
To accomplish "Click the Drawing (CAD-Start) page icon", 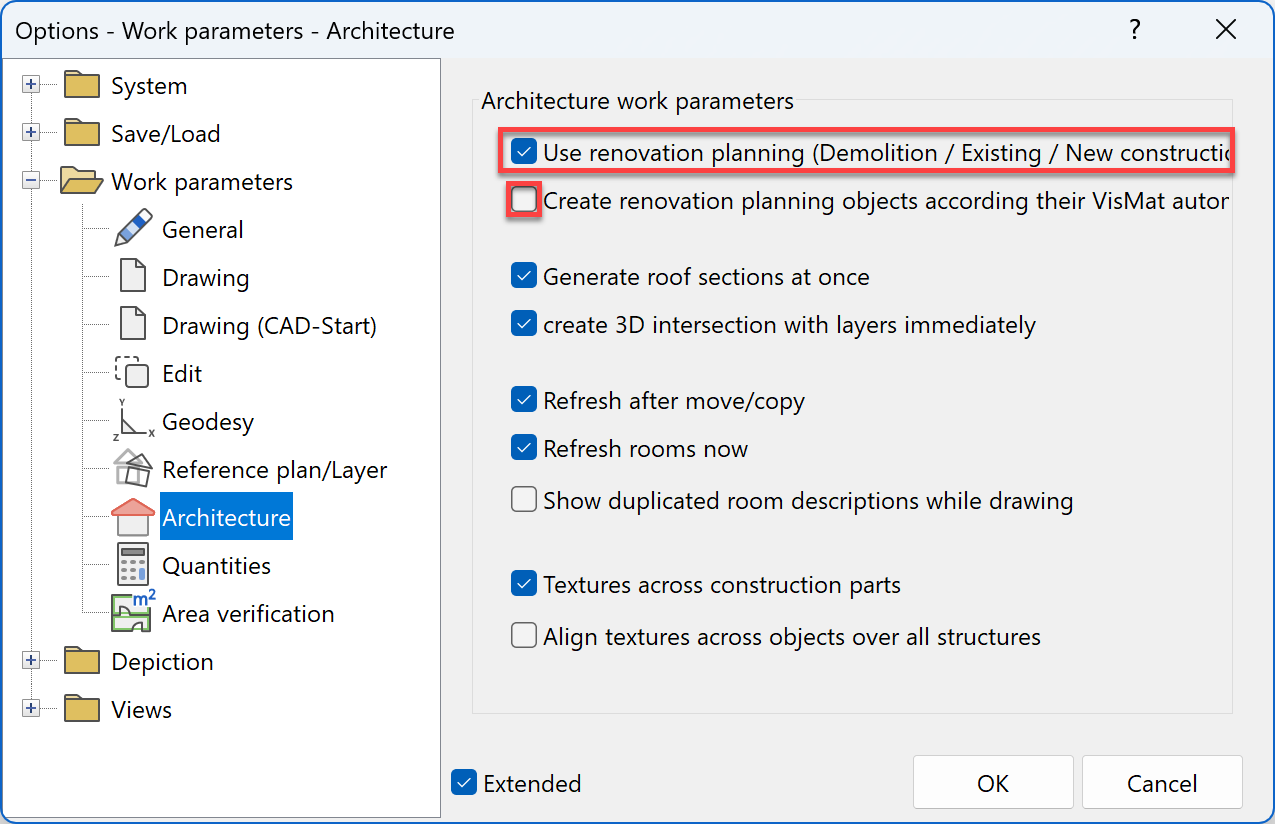I will (x=133, y=325).
